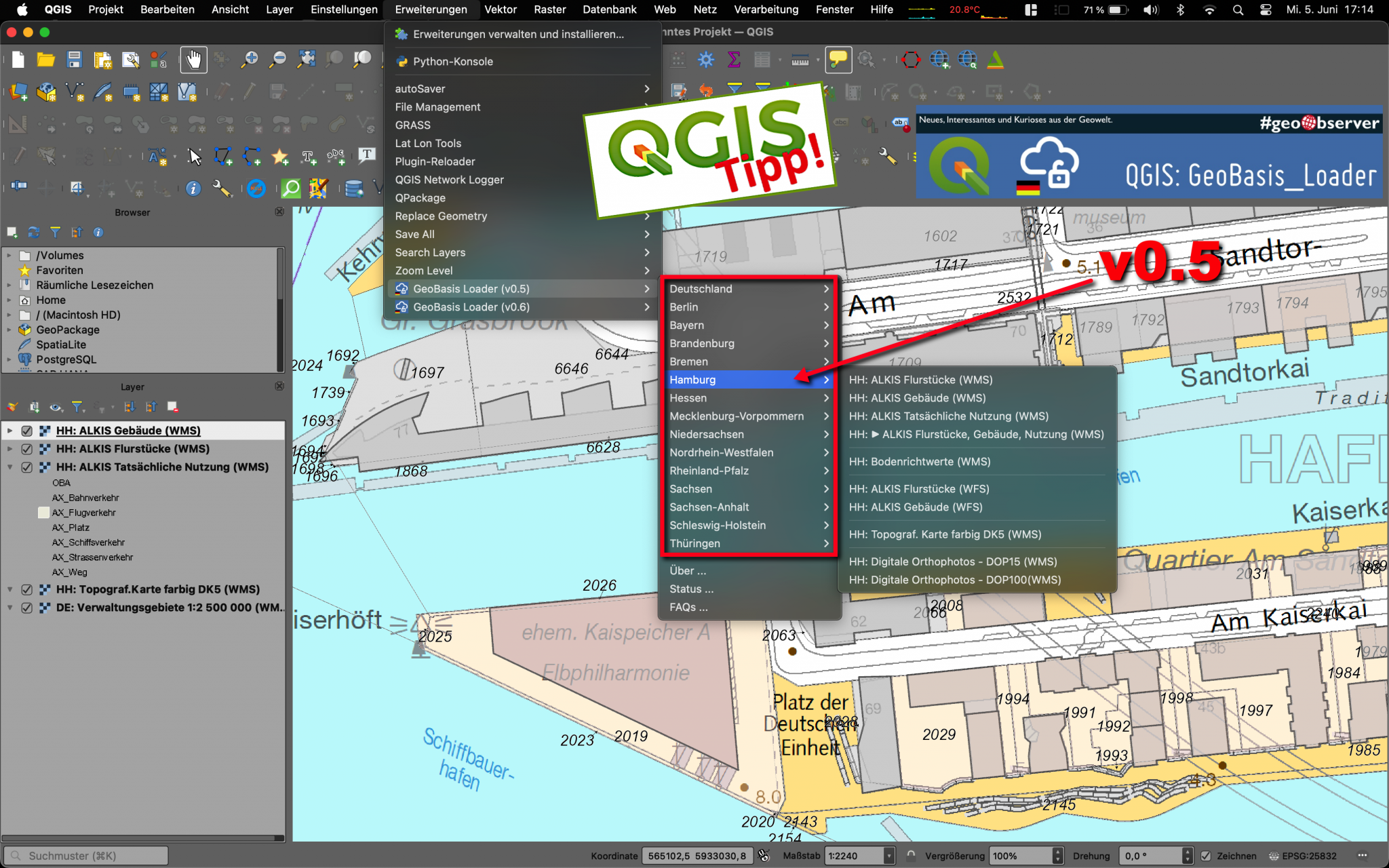This screenshot has height=868, width=1389.
Task: Disable the HH: Topograf.Karte farbig DK5 layer
Action: [28, 589]
